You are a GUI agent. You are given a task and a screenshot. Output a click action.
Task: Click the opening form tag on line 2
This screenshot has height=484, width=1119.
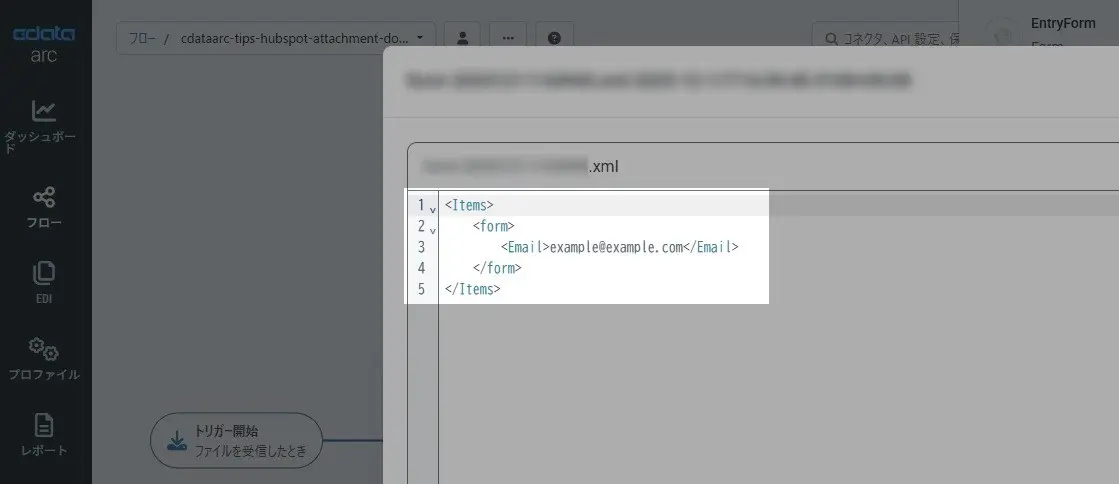click(x=493, y=226)
